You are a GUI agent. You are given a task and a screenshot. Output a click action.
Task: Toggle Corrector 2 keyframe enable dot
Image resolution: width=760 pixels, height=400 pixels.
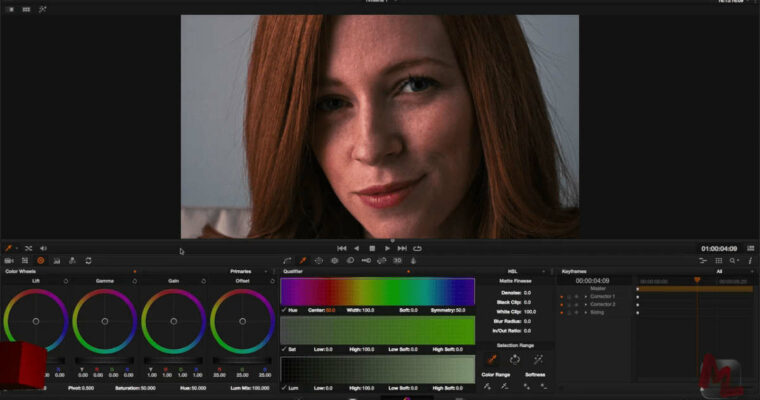(562, 304)
